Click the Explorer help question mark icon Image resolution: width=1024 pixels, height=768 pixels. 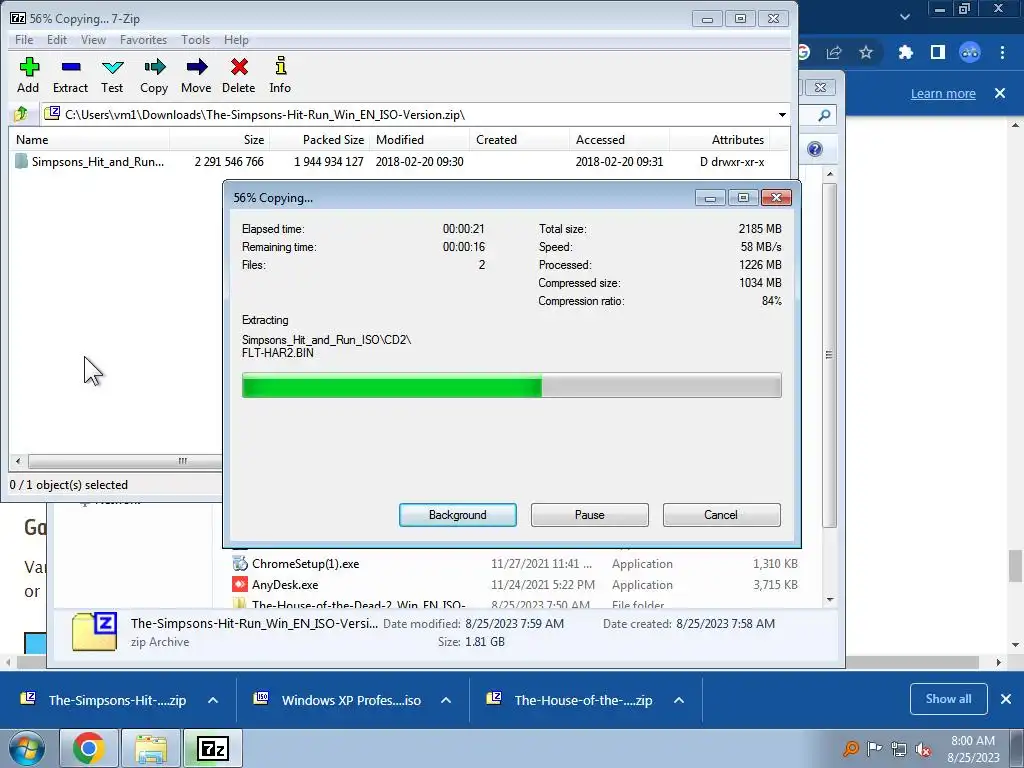click(815, 150)
